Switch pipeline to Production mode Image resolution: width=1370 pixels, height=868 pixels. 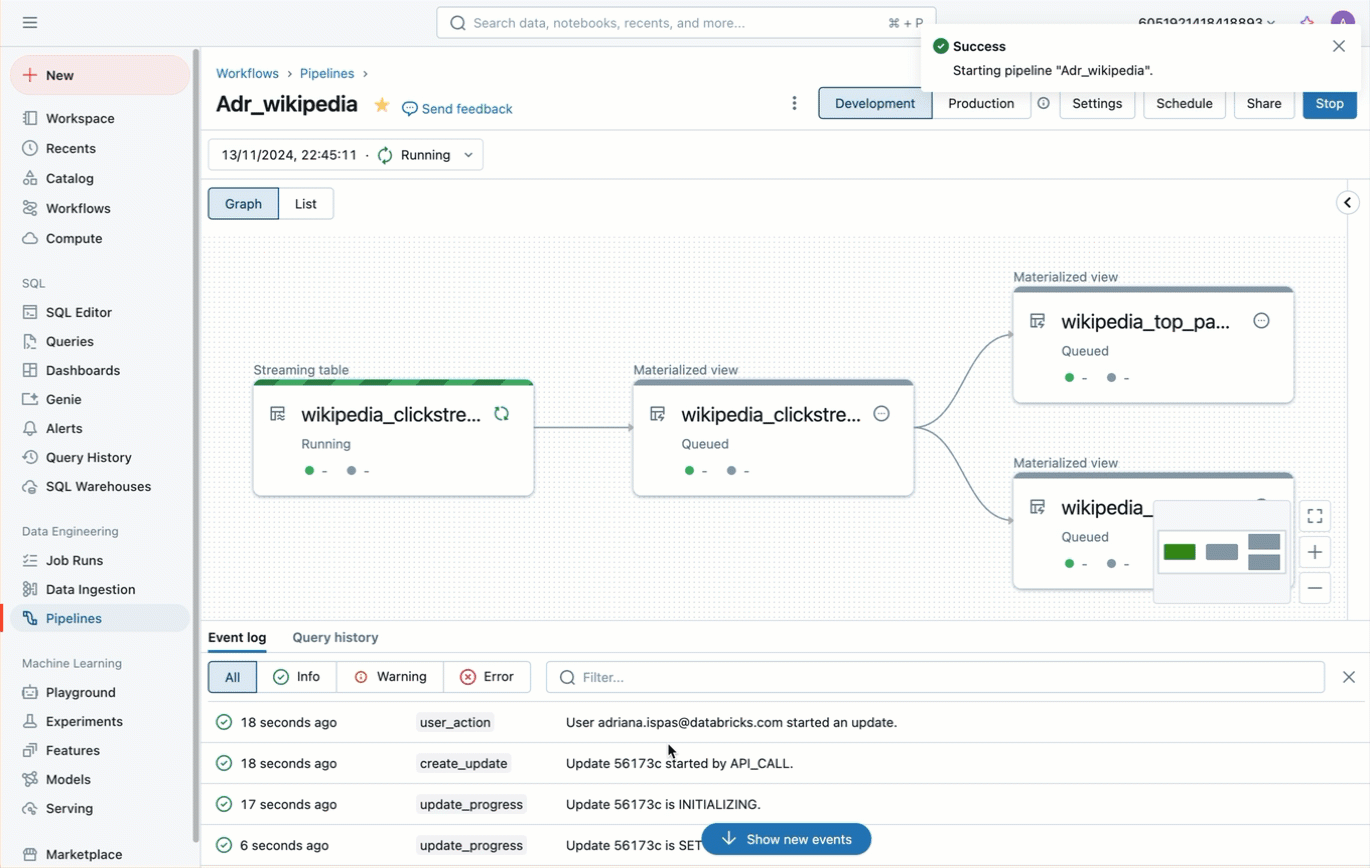[980, 104]
